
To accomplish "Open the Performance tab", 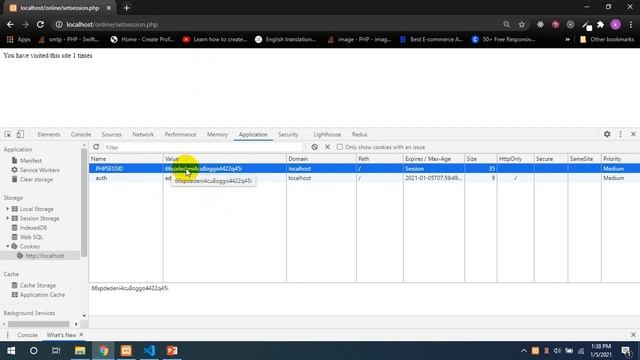I will 180,134.
